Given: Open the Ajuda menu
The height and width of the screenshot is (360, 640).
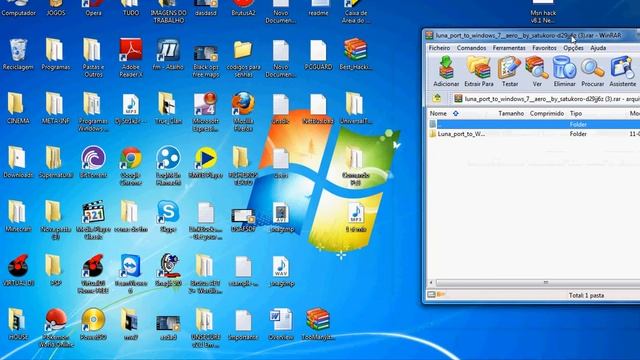Looking at the screenshot, I should point(598,48).
